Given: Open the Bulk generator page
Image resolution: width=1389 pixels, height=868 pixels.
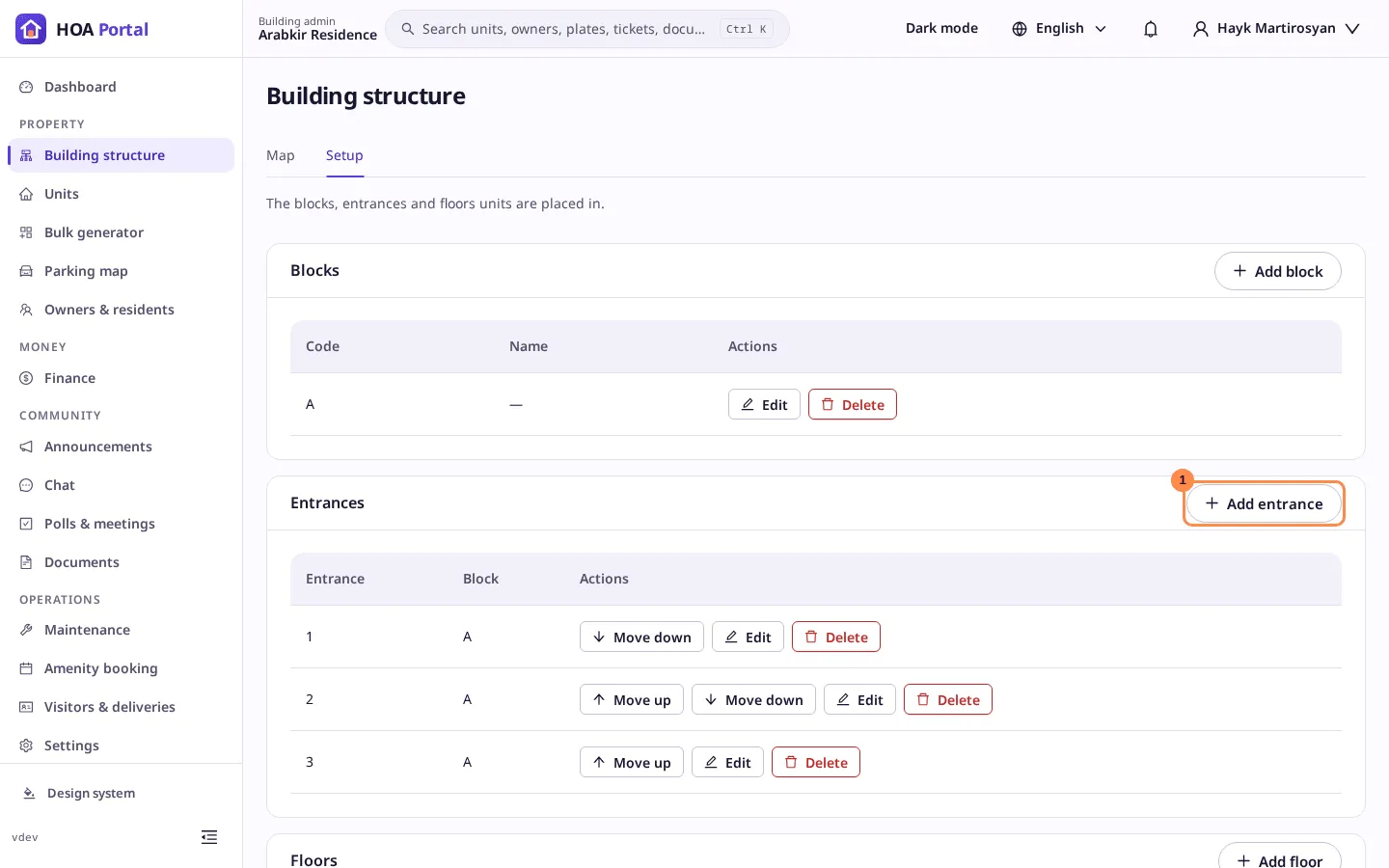Looking at the screenshot, I should tap(121, 232).
